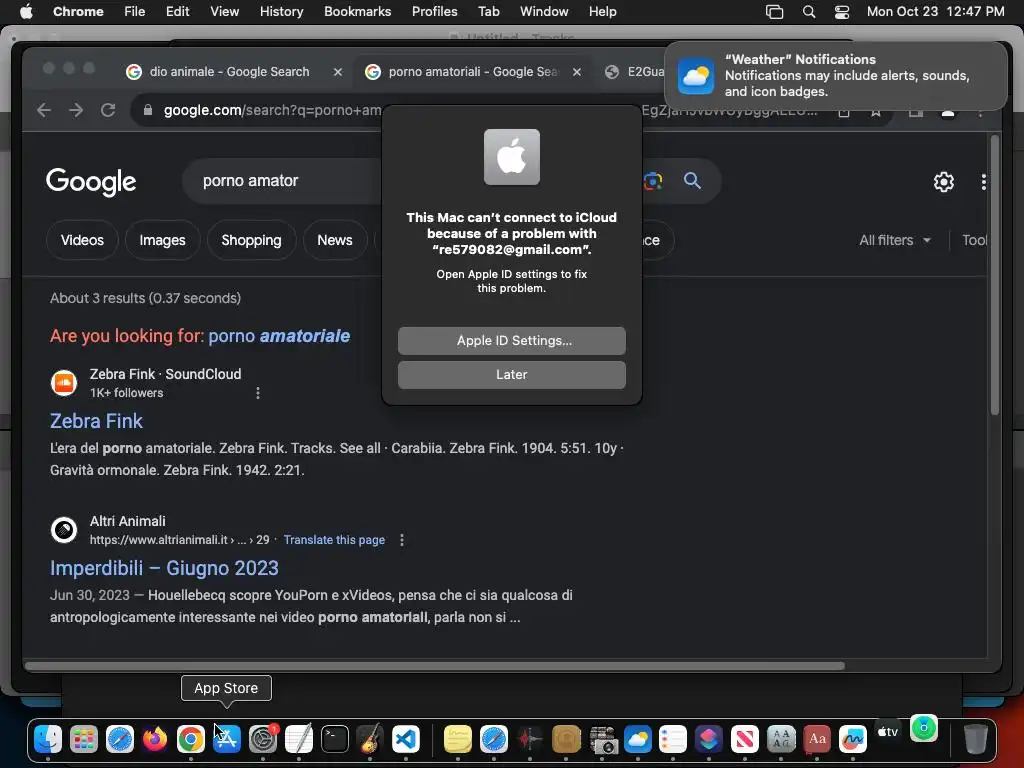This screenshot has width=1024, height=768.
Task: Open the Zebra Fink result link
Action: (97, 421)
